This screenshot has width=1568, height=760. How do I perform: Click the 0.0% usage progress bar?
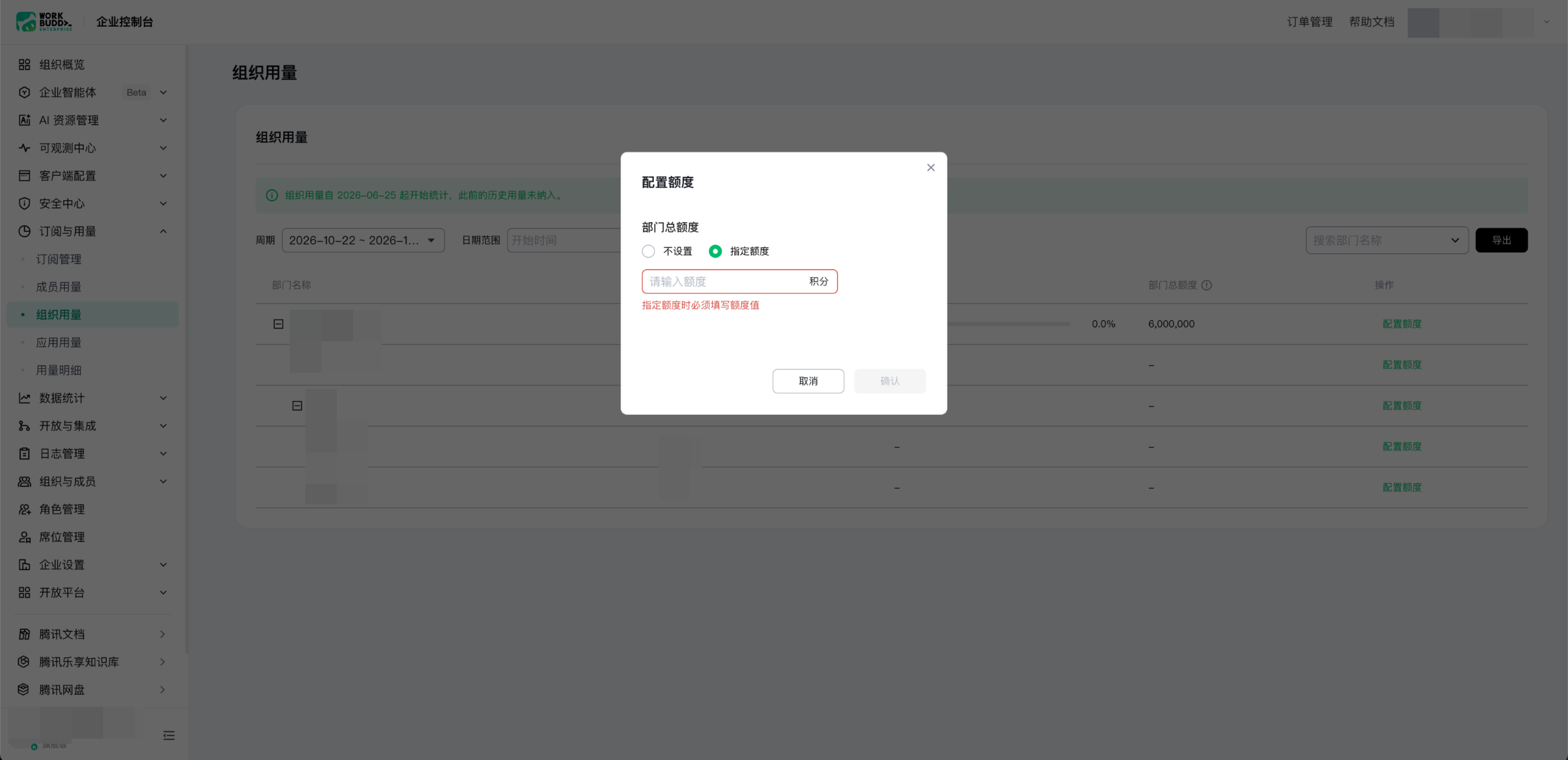click(x=1008, y=324)
